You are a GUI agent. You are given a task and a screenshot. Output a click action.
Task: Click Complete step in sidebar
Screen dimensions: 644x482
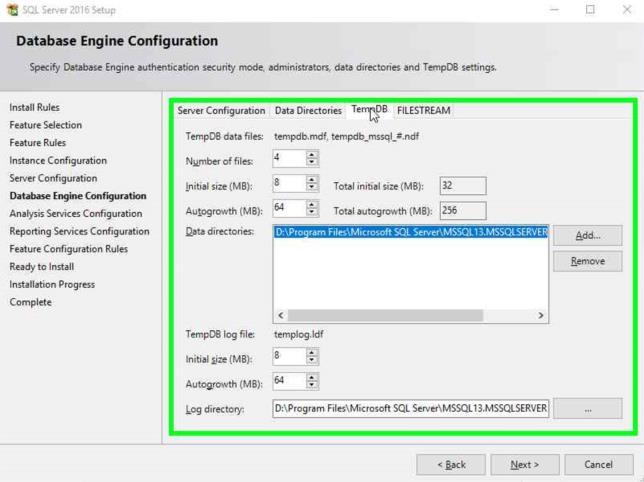point(30,302)
